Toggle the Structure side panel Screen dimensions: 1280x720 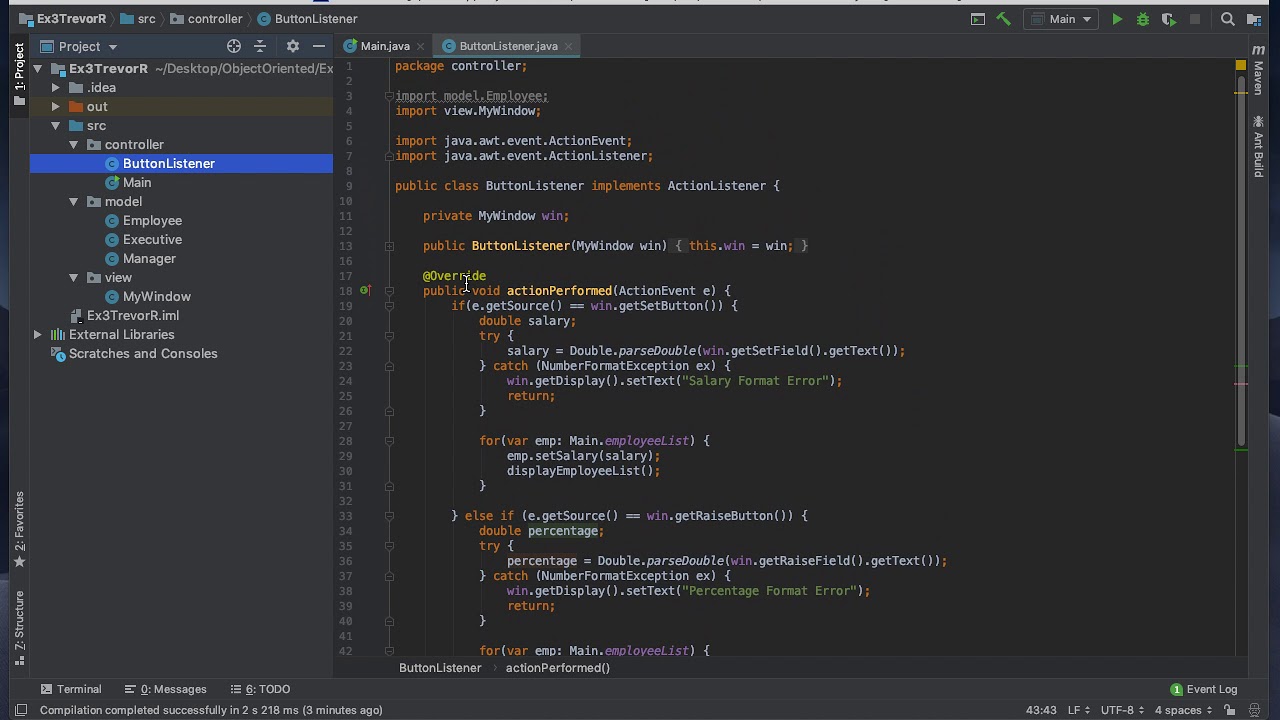[x=19, y=629]
